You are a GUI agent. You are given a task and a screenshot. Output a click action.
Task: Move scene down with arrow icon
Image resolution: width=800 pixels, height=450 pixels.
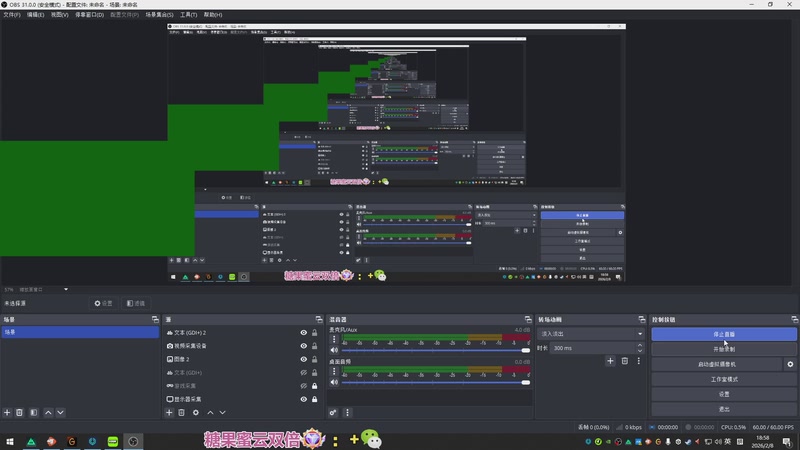(x=60, y=412)
